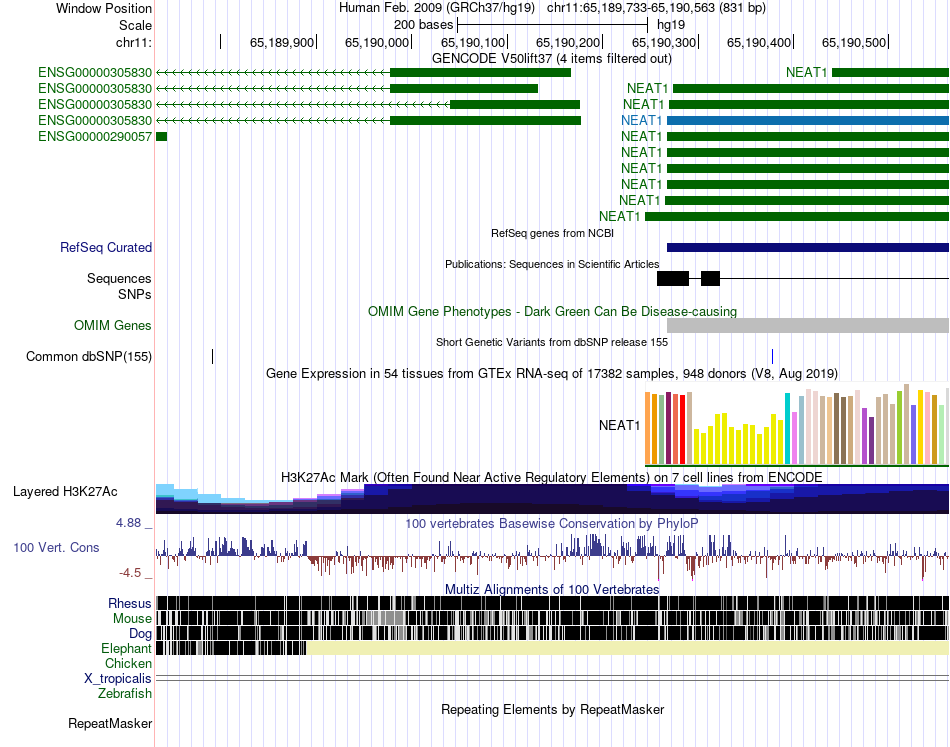Click the 200 bases scale bar
This screenshot has height=747, width=950.
[x=553, y=25]
